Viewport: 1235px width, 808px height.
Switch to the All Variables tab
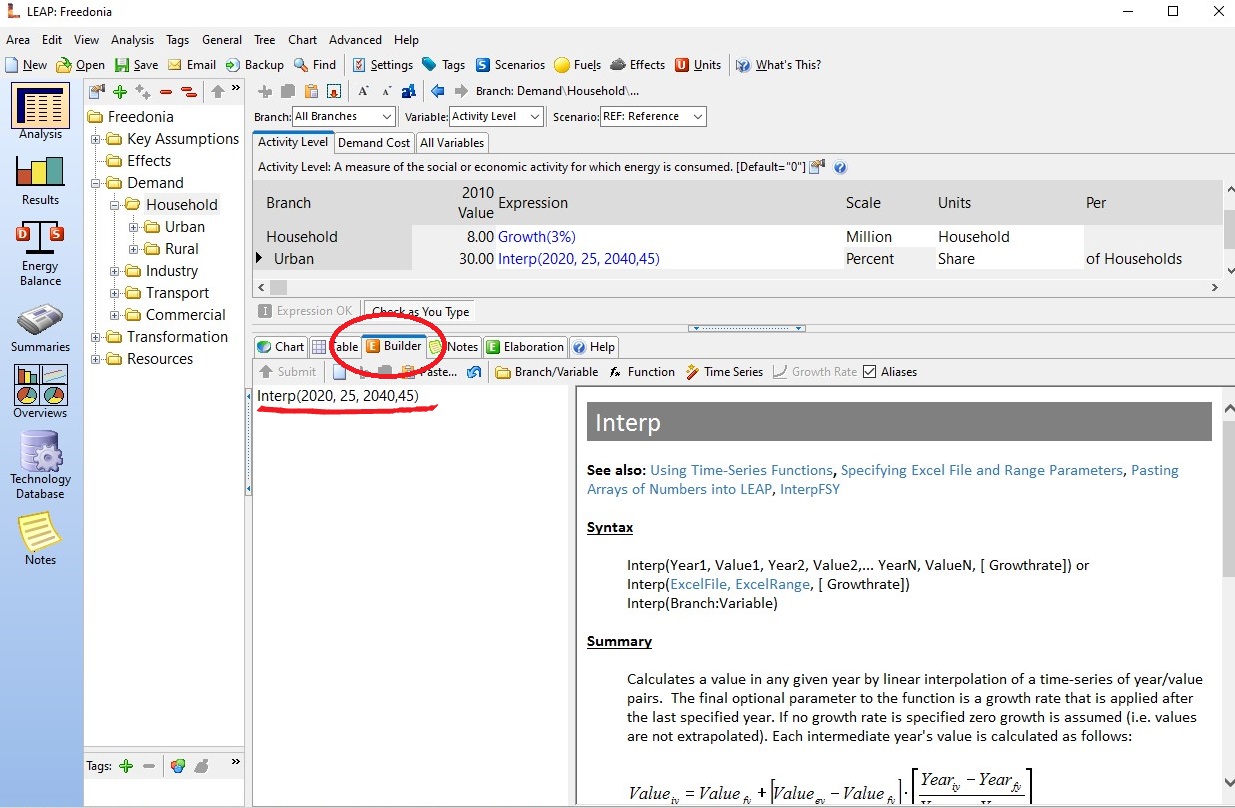[x=452, y=143]
